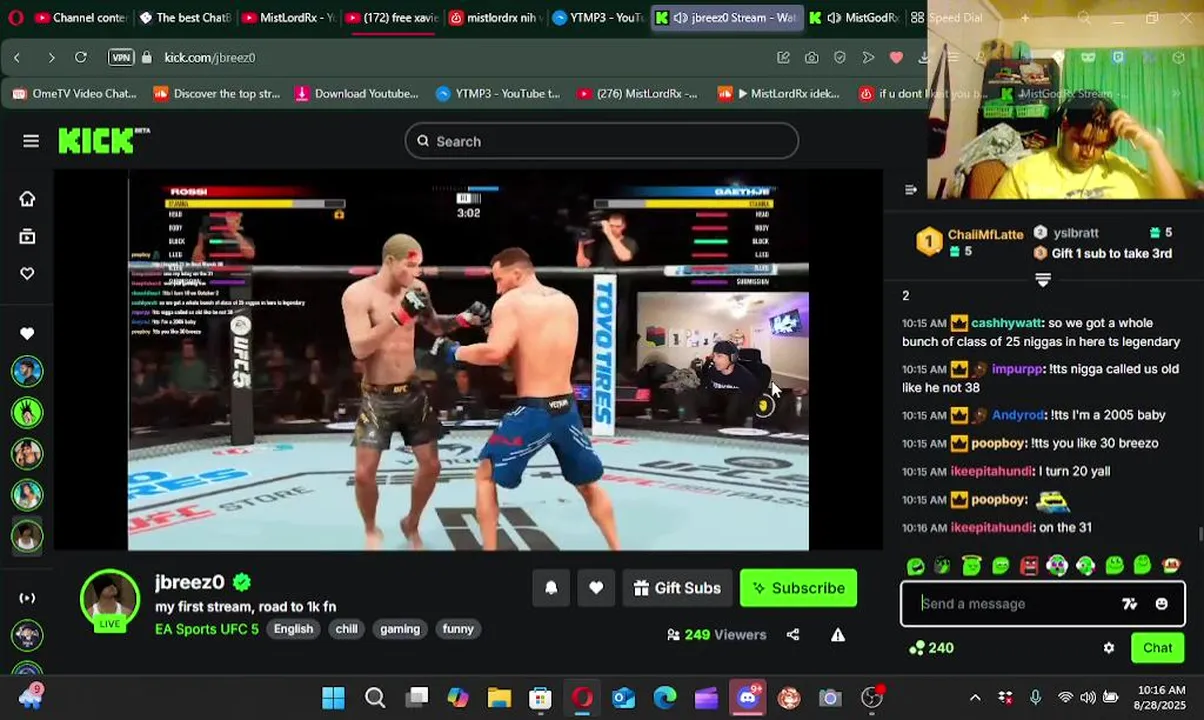Open the EA Sports UFC 5 category link
Viewport: 1204px width, 720px height.
click(207, 629)
